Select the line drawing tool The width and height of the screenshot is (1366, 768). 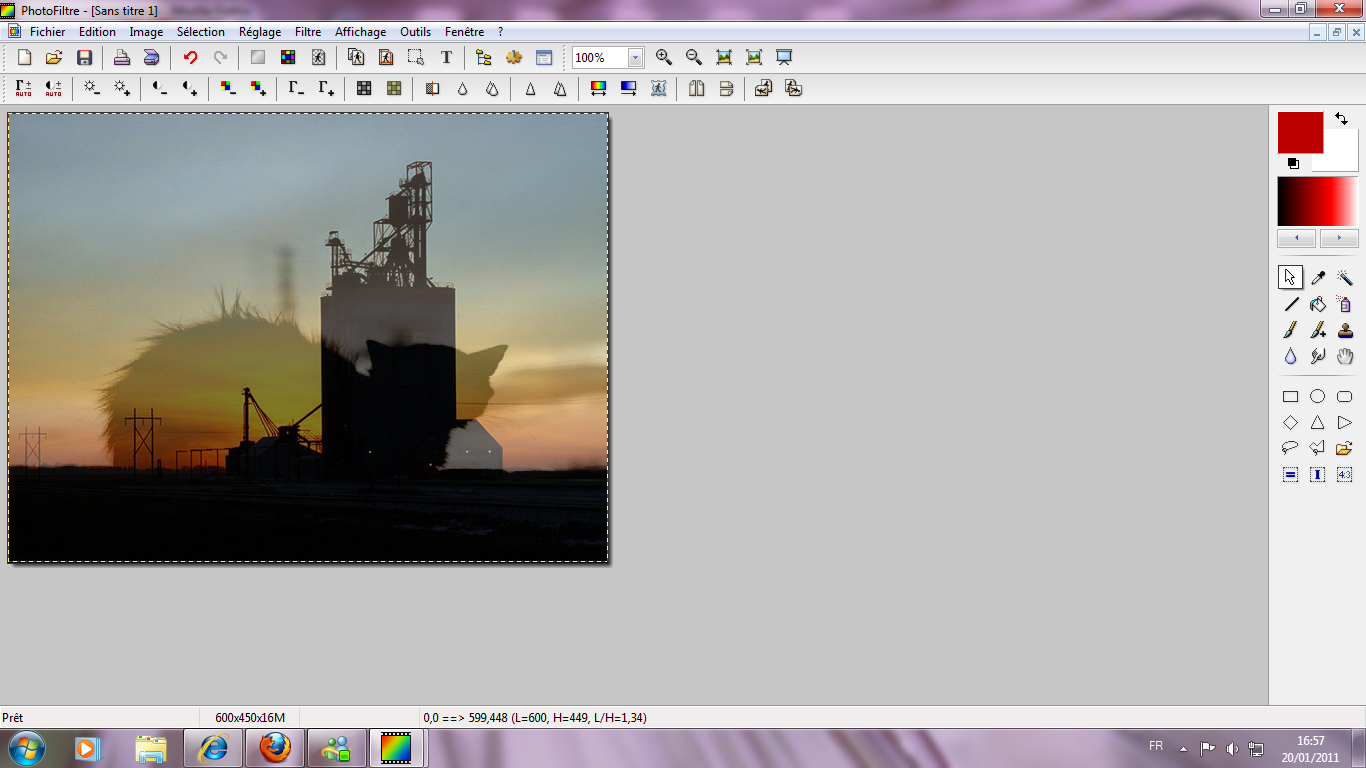pyautogui.click(x=1290, y=304)
